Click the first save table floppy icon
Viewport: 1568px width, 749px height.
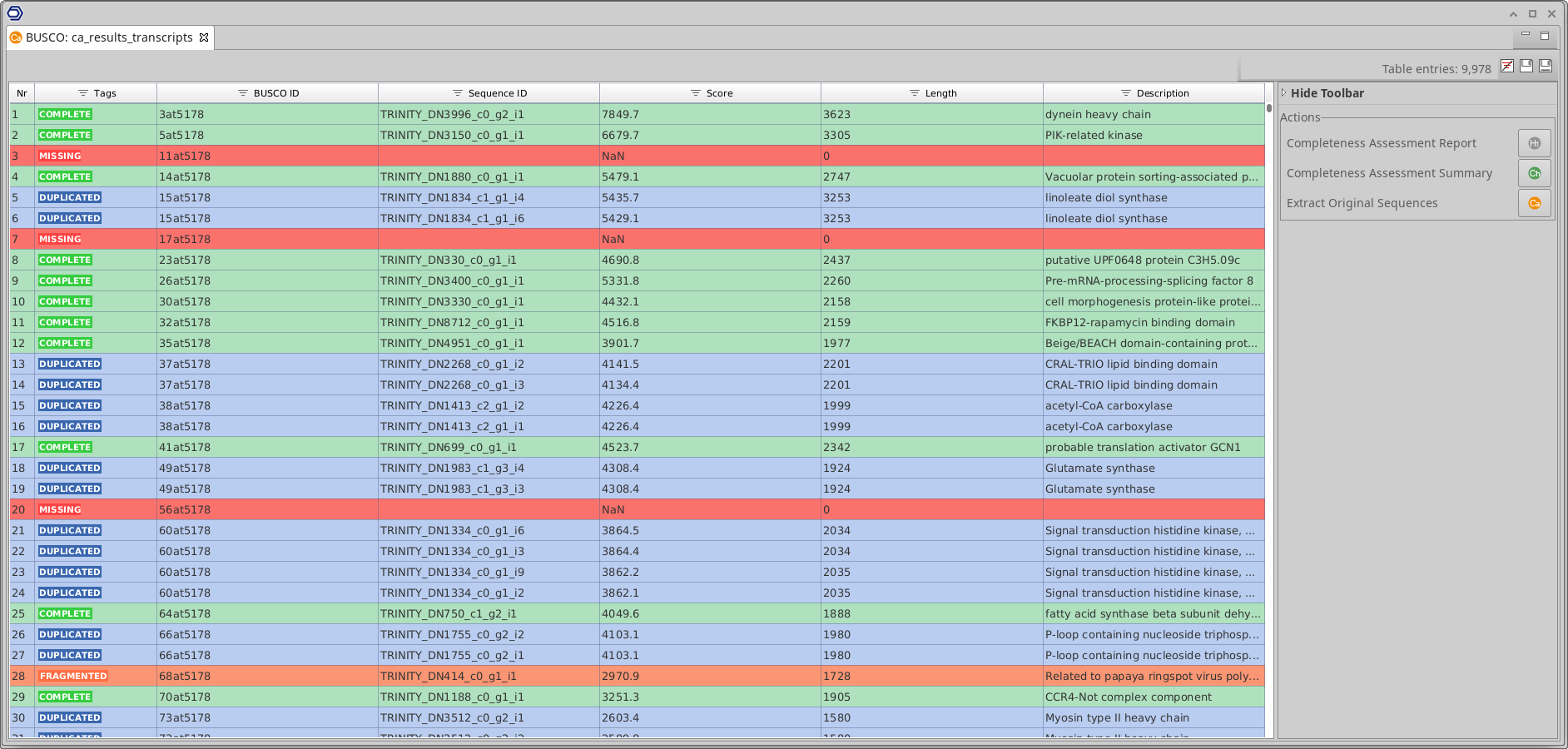[1526, 67]
